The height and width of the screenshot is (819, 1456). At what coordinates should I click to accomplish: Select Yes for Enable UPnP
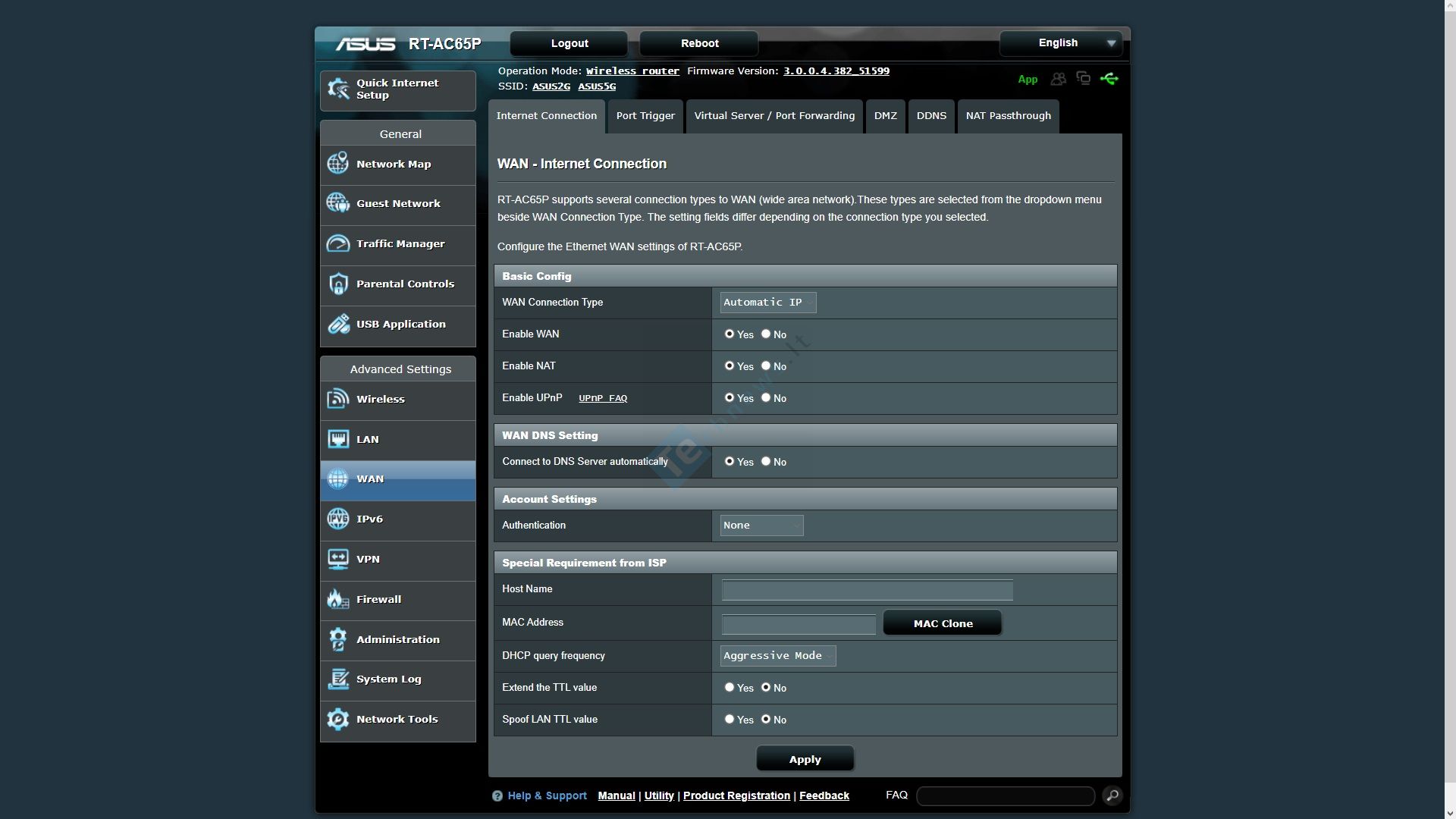pyautogui.click(x=730, y=397)
